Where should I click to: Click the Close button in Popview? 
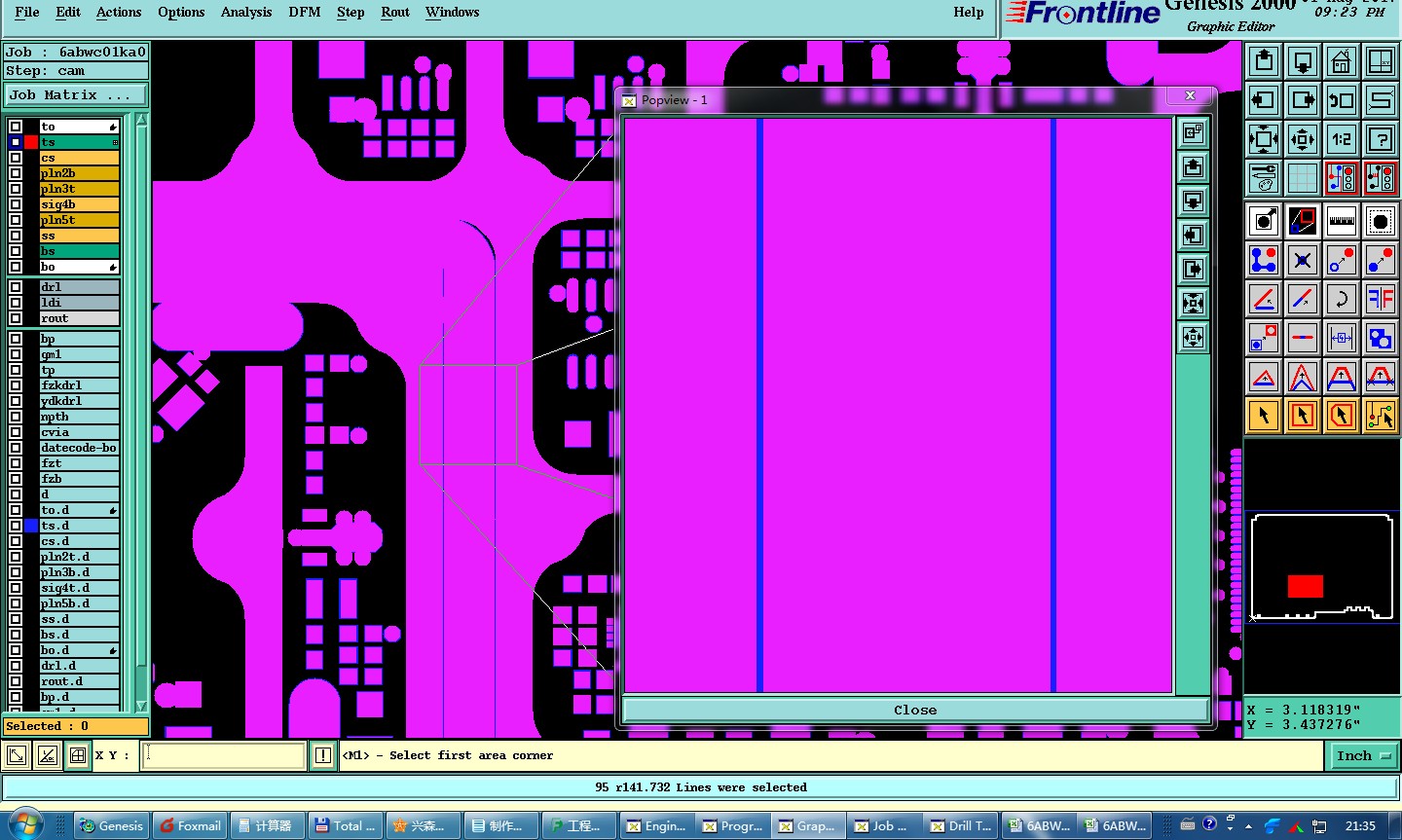pos(915,710)
